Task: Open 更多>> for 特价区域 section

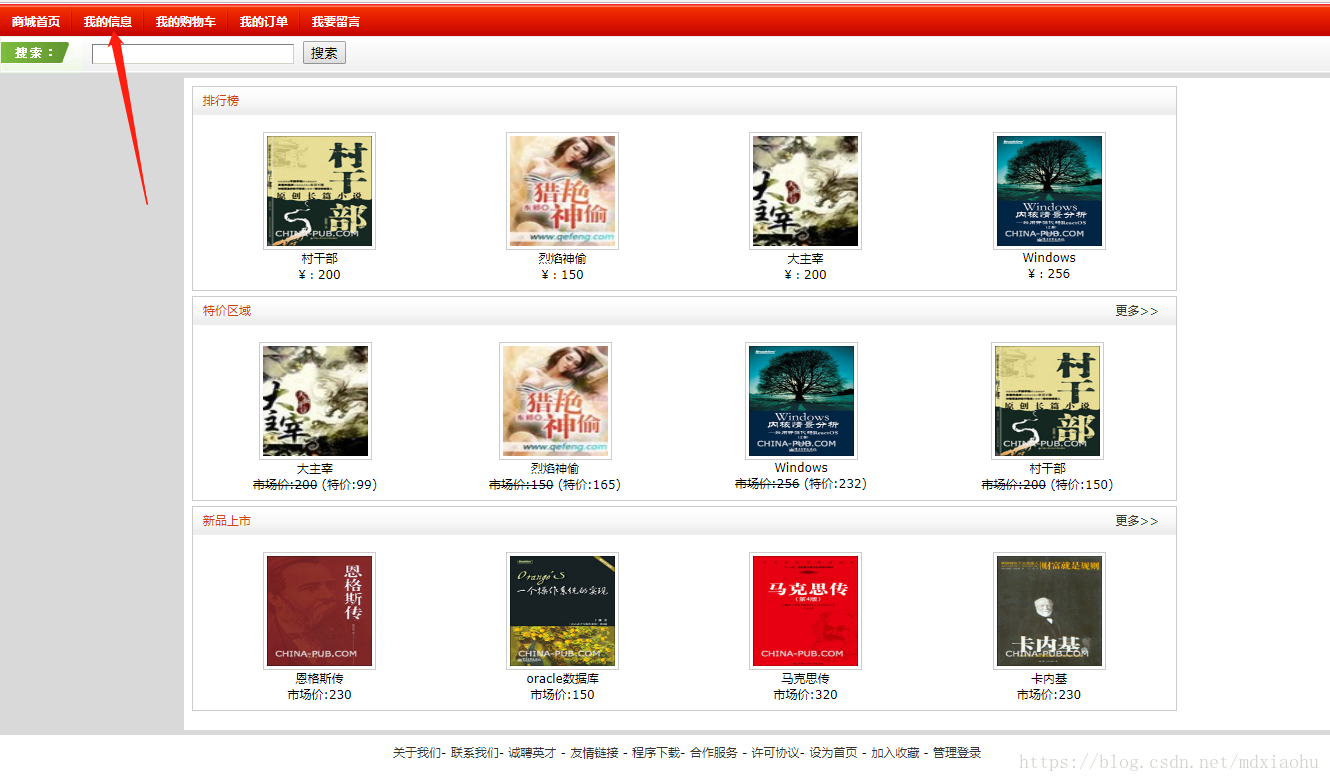Action: pyautogui.click(x=1137, y=311)
